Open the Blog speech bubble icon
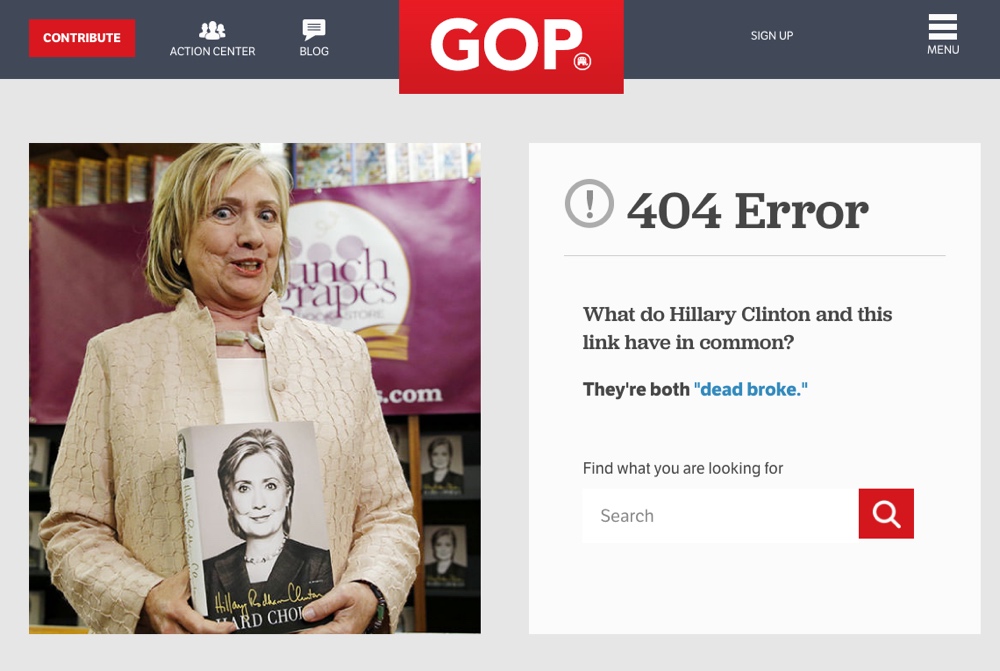 [314, 29]
